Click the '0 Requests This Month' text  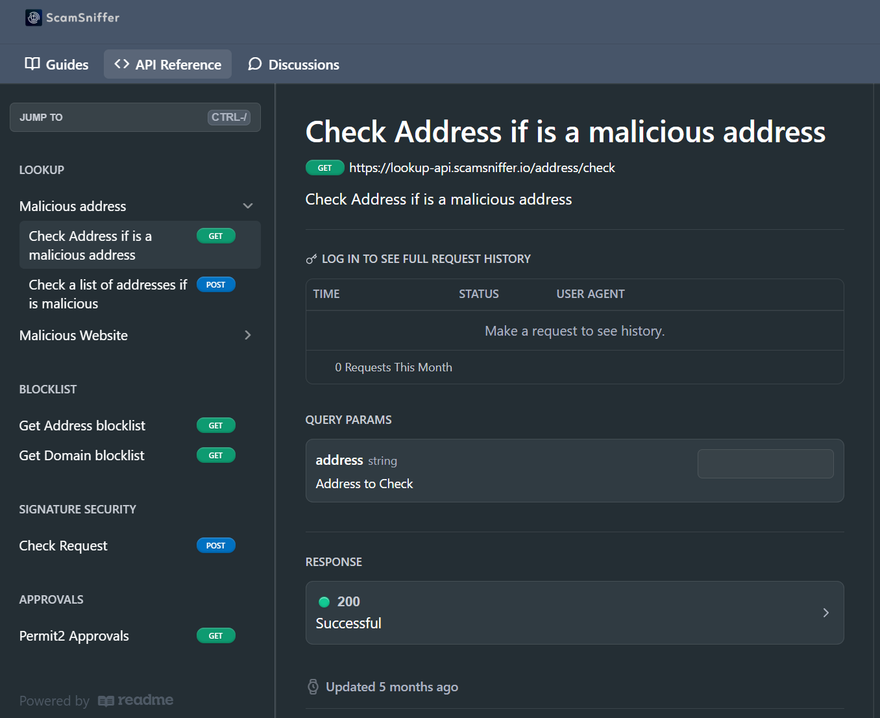tap(393, 367)
